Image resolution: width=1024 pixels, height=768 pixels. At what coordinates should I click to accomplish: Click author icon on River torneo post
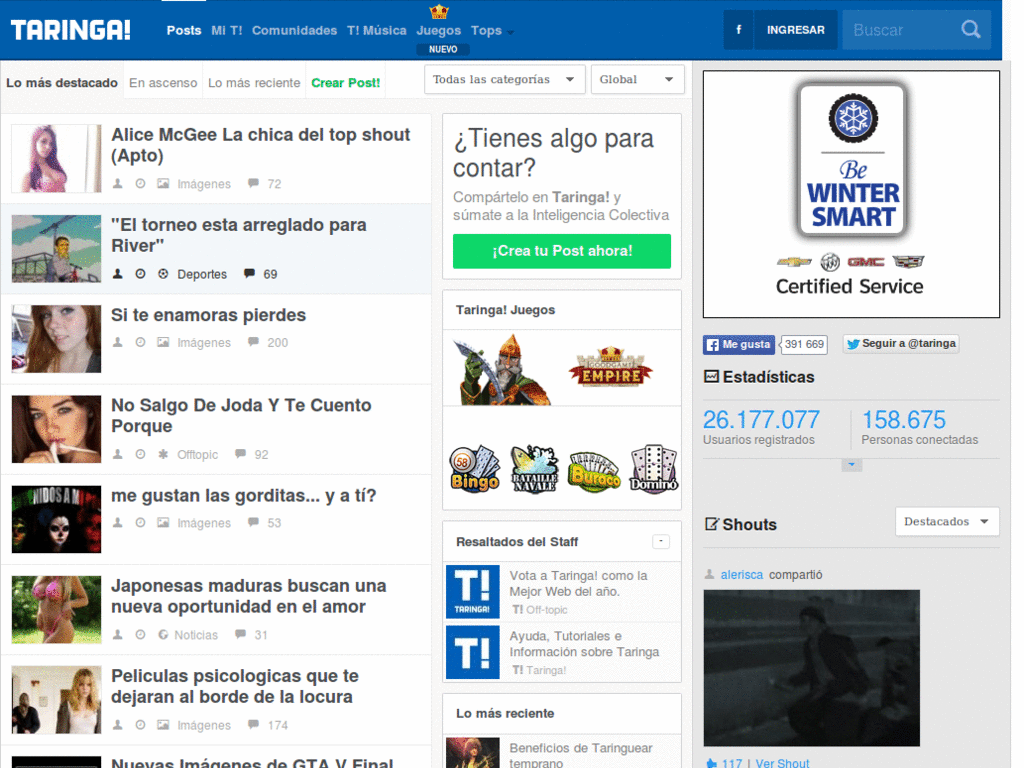pos(118,274)
